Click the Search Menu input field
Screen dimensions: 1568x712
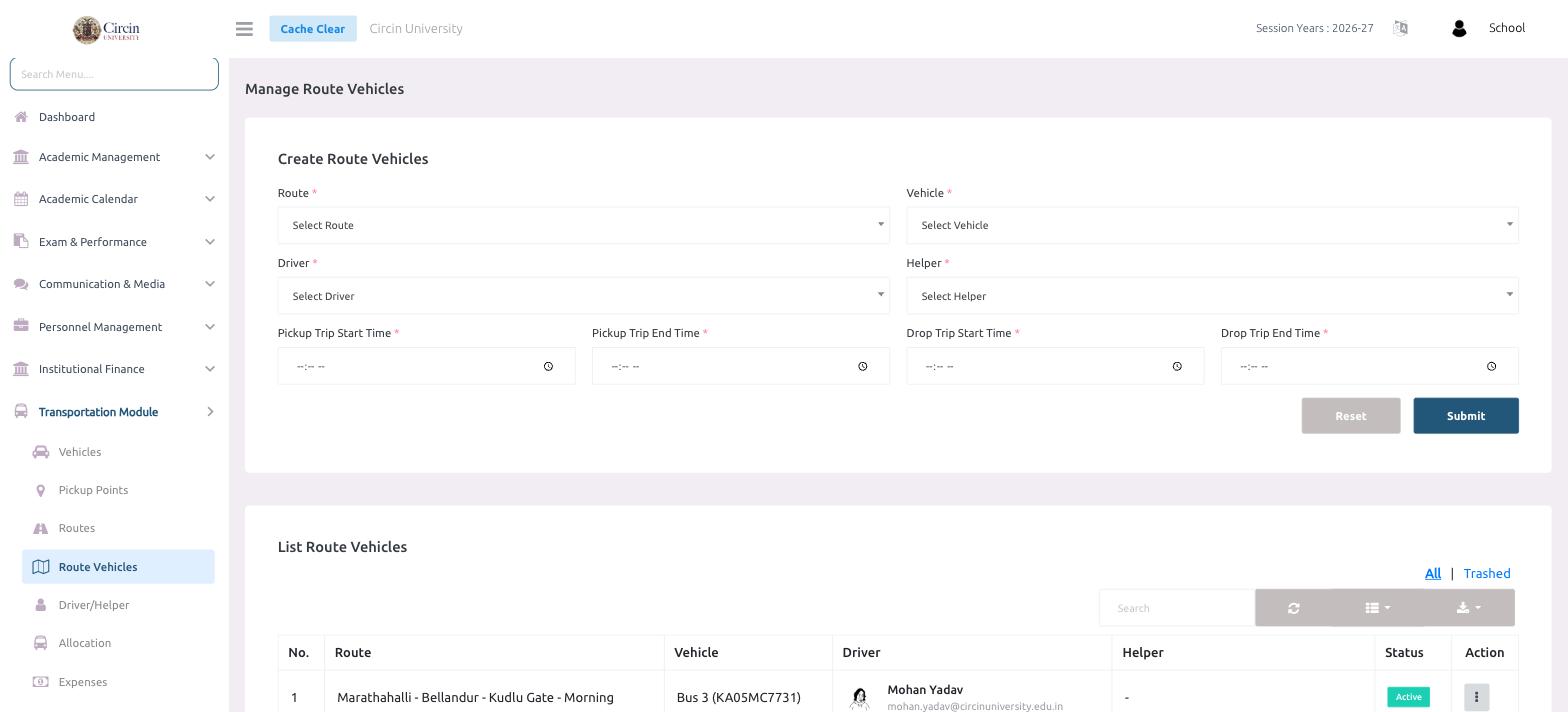[114, 74]
